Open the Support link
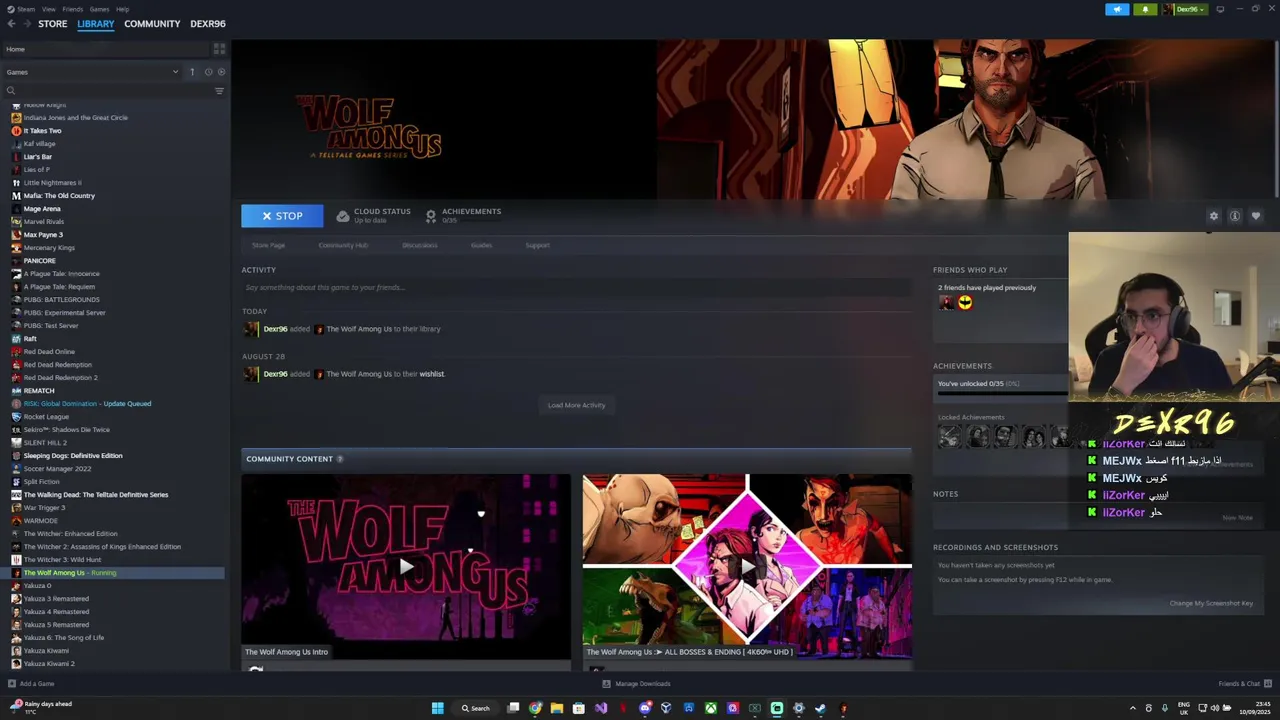 [538, 245]
